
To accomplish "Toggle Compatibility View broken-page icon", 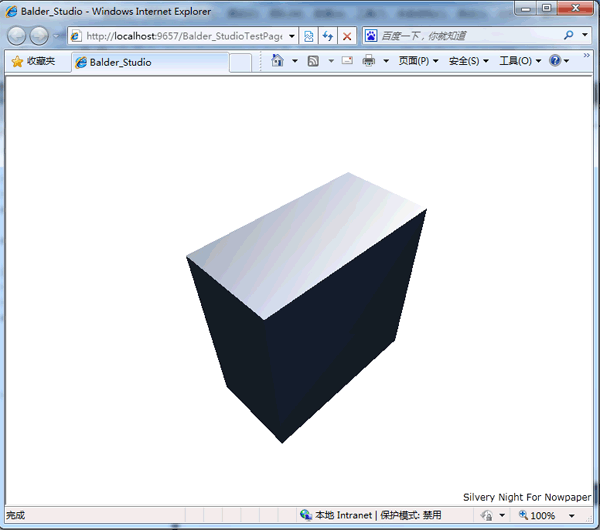I will click(308, 36).
